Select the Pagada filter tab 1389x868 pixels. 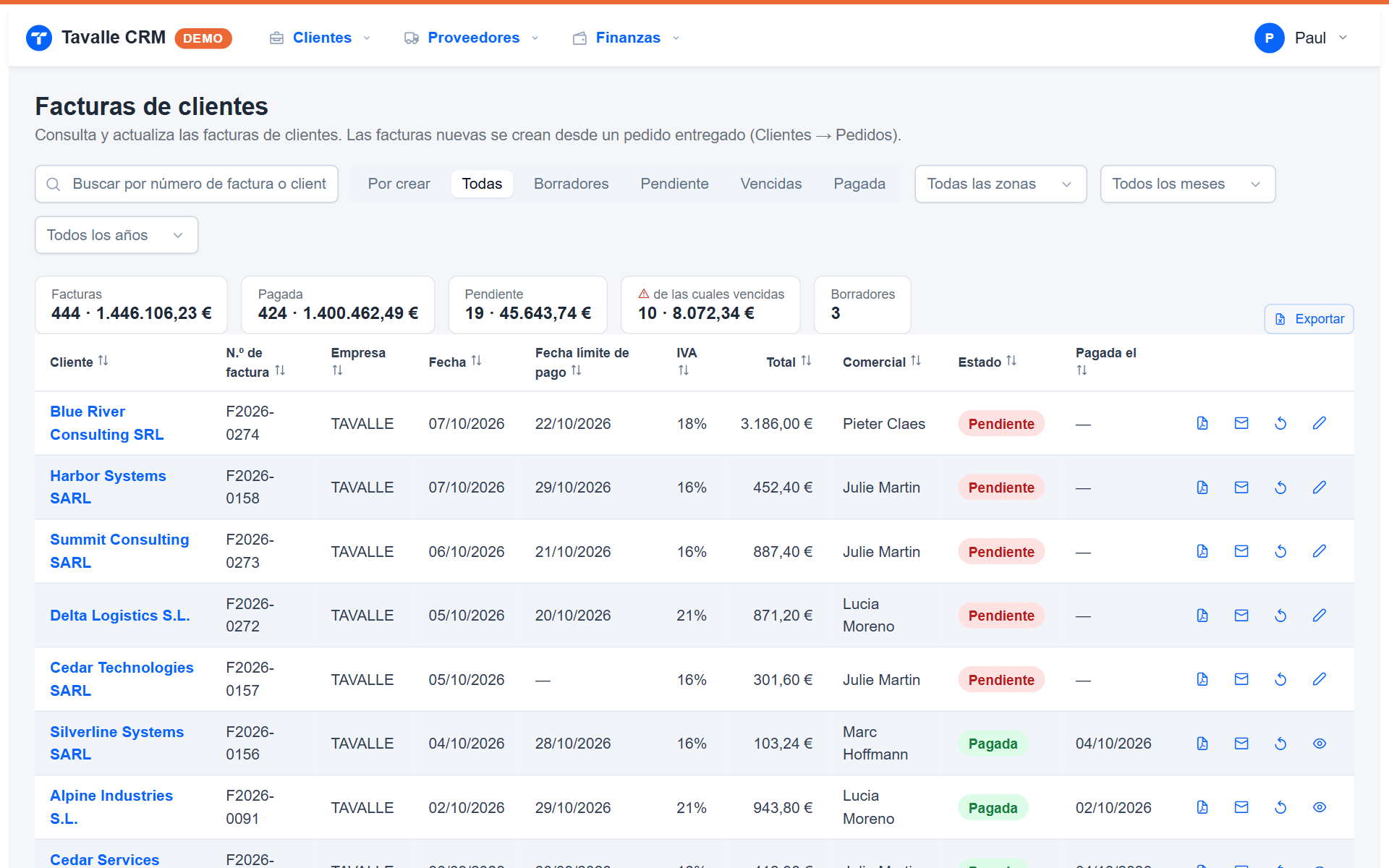coord(859,184)
